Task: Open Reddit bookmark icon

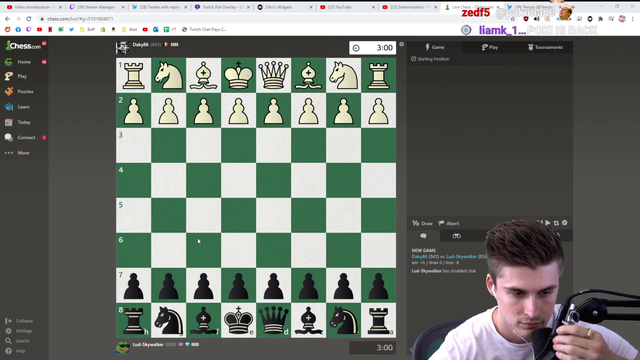Action: click(x=7, y=29)
